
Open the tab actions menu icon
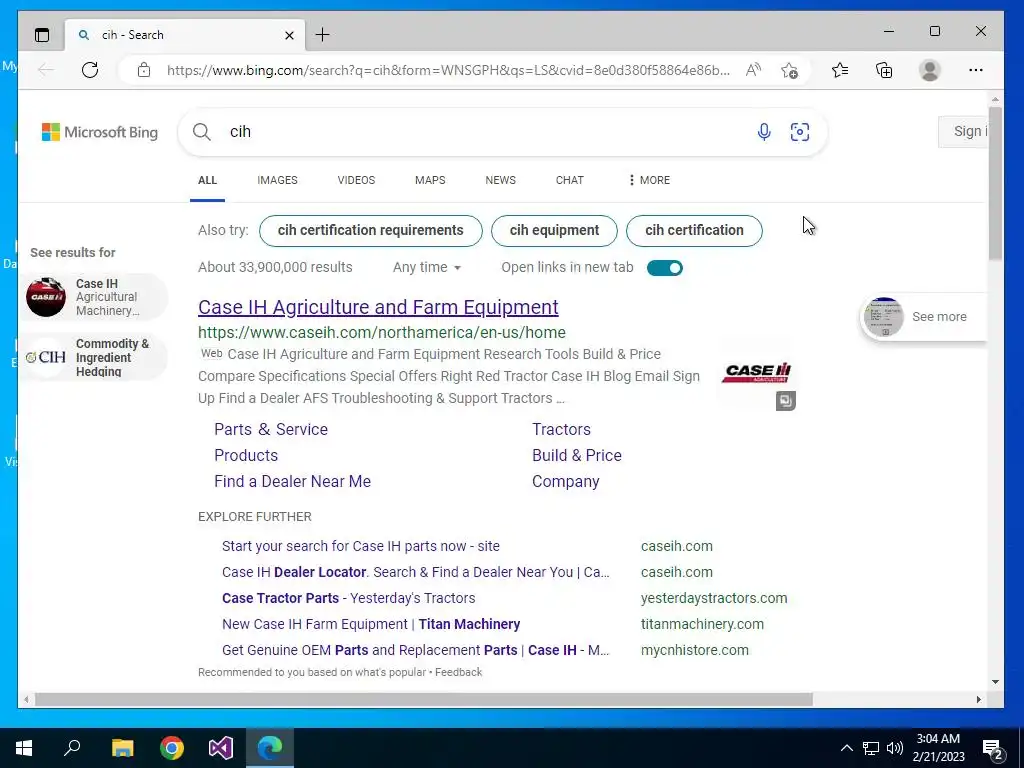coord(42,35)
